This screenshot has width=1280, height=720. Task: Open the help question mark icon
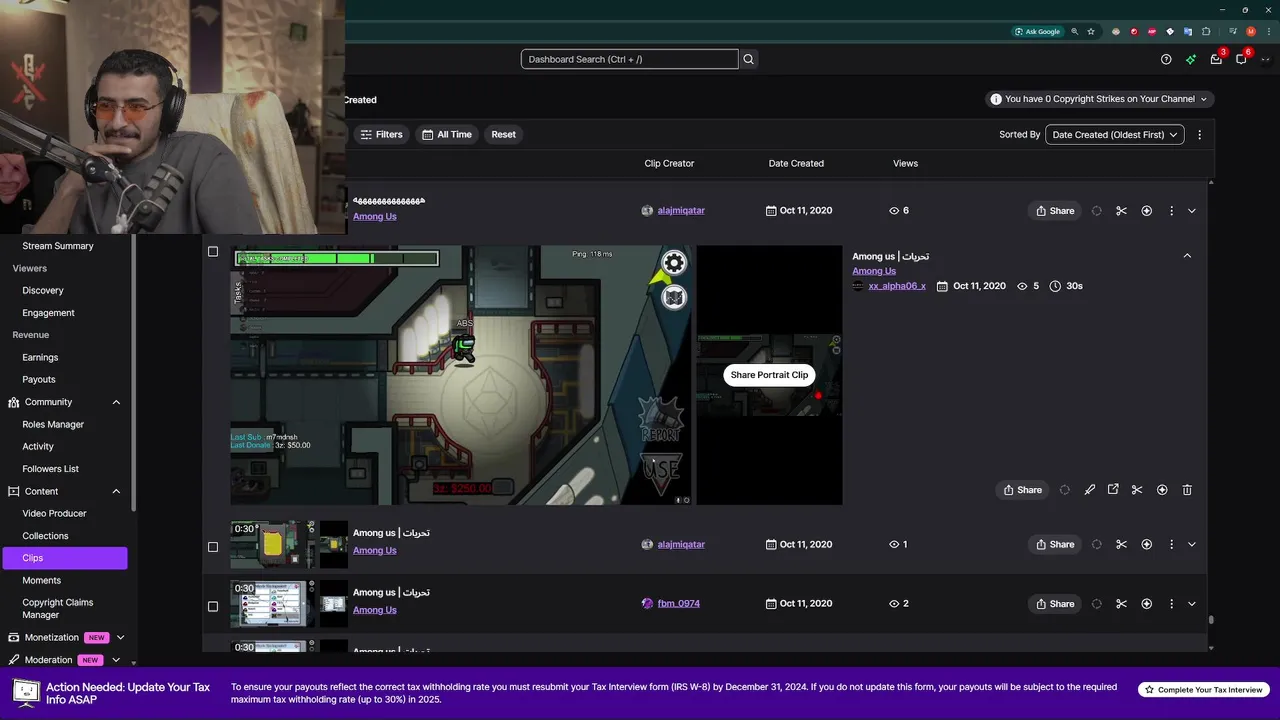(1166, 59)
